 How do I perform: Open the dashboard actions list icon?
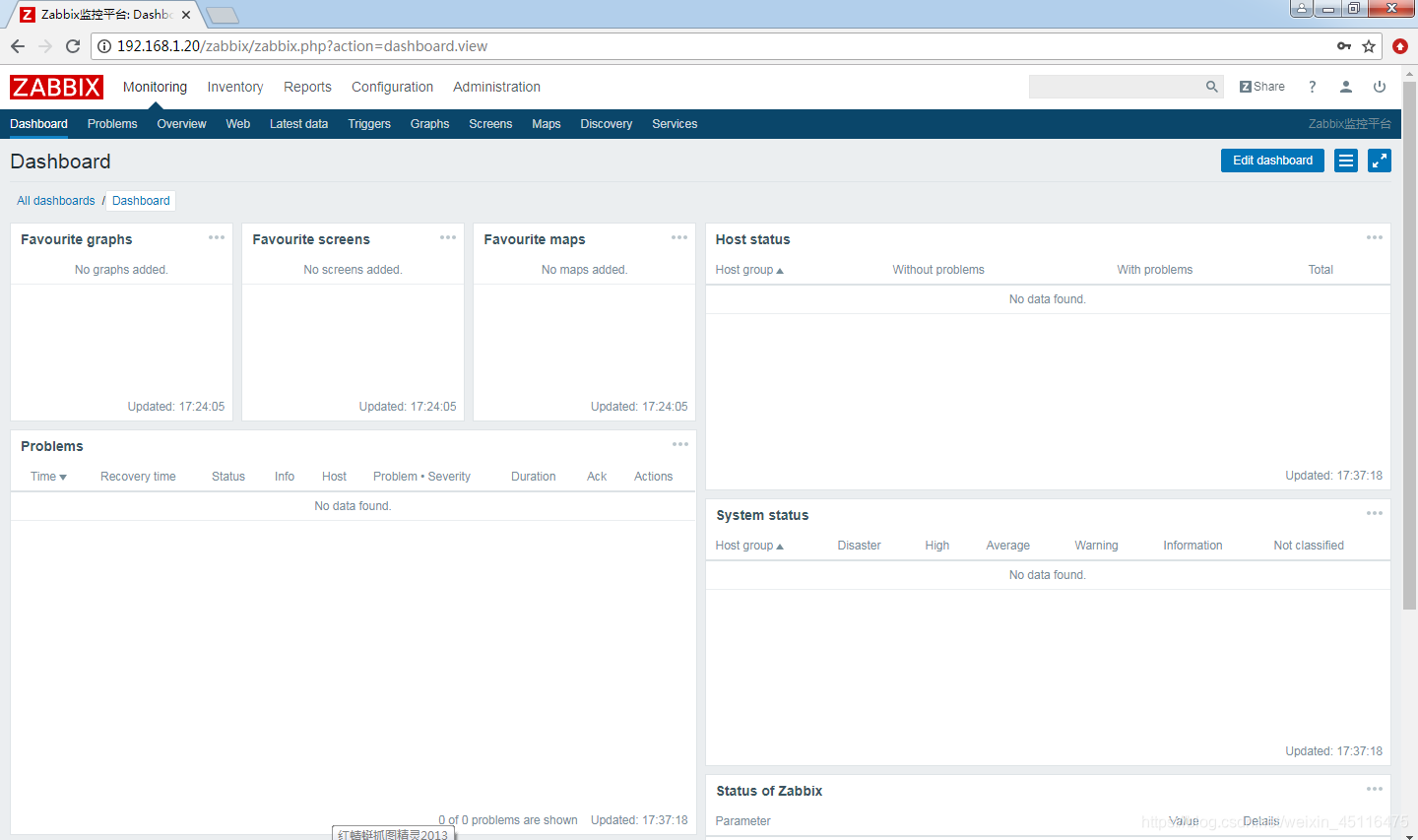click(1346, 161)
